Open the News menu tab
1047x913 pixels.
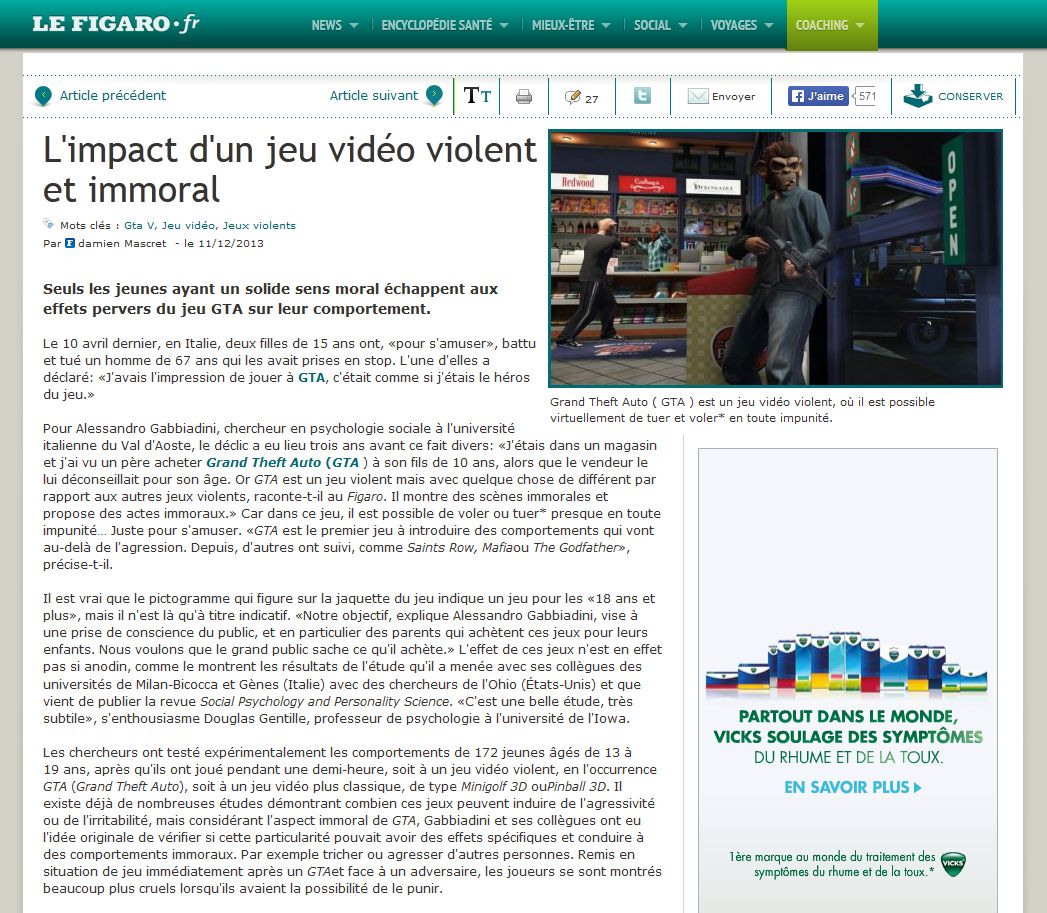coord(327,25)
